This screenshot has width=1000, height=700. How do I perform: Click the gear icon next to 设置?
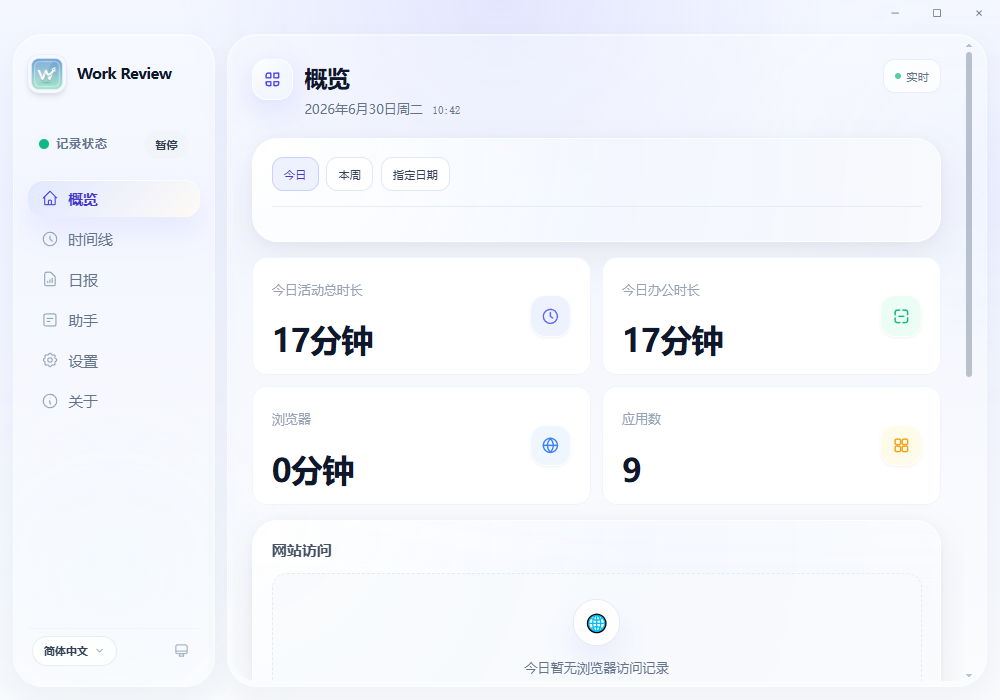(50, 360)
